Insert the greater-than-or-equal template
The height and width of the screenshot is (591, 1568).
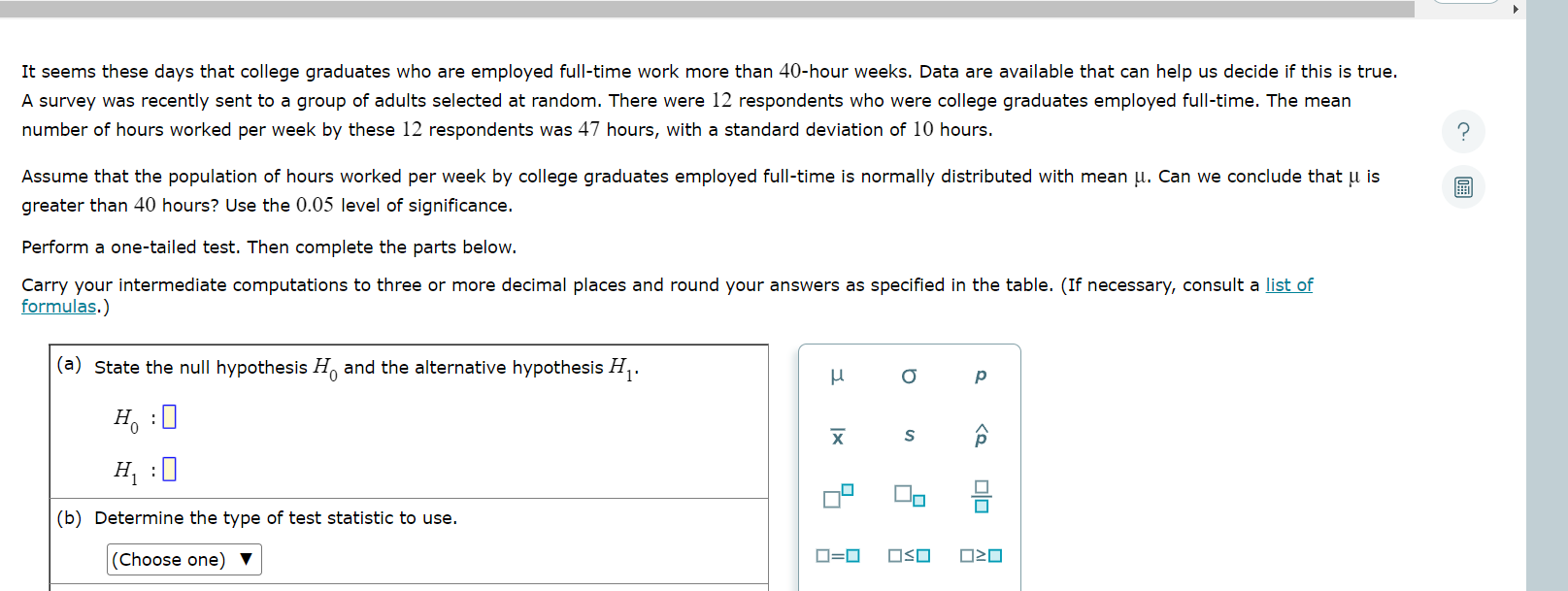point(981,555)
